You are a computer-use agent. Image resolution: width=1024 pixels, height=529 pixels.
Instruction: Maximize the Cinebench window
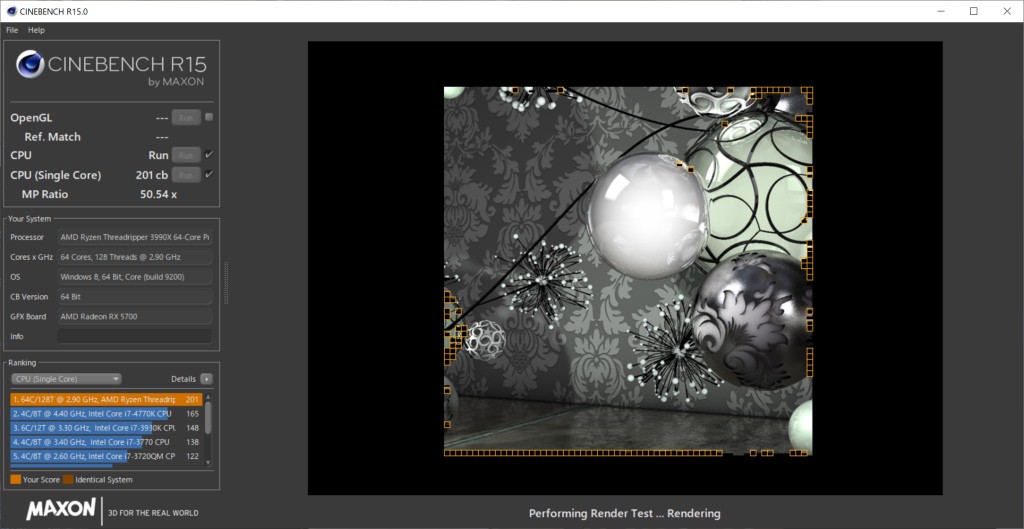click(x=973, y=11)
